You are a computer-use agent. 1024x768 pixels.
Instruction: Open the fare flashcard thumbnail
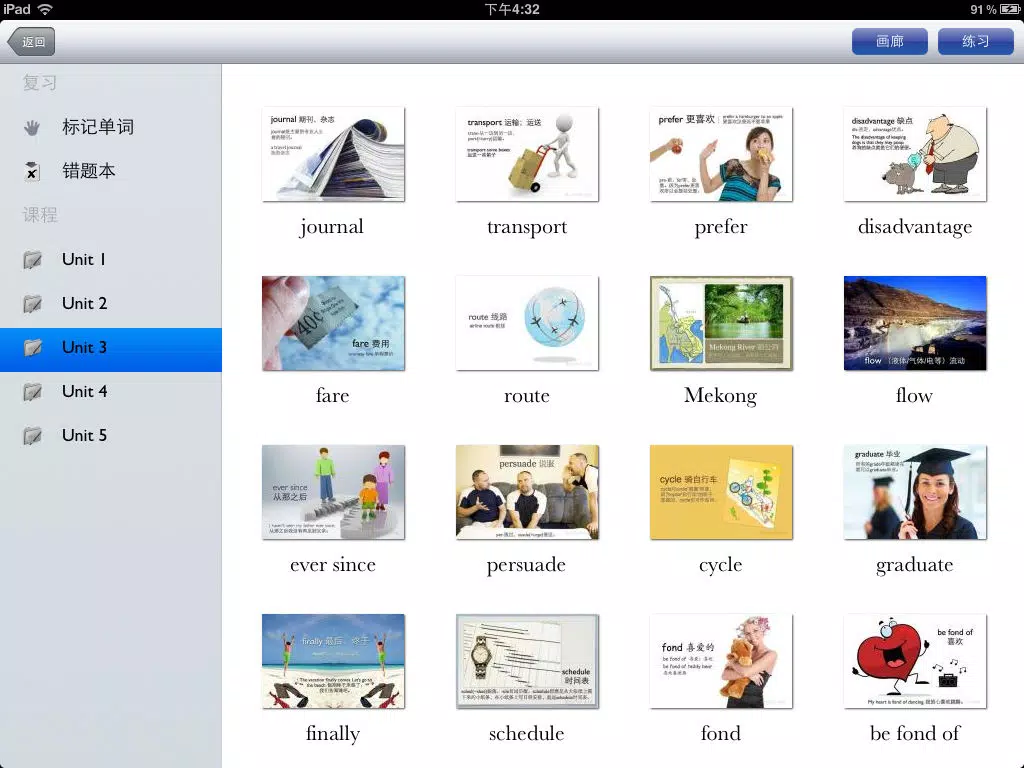click(333, 323)
